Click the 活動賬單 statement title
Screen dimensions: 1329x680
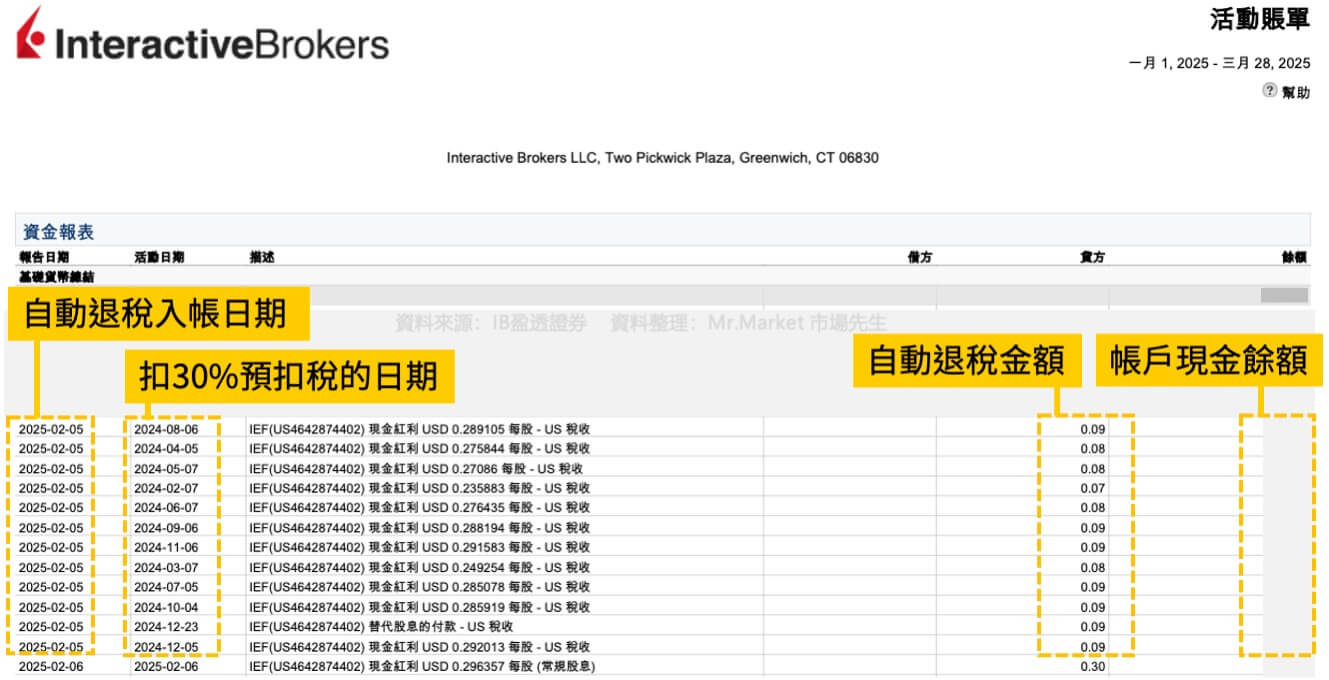(1259, 20)
